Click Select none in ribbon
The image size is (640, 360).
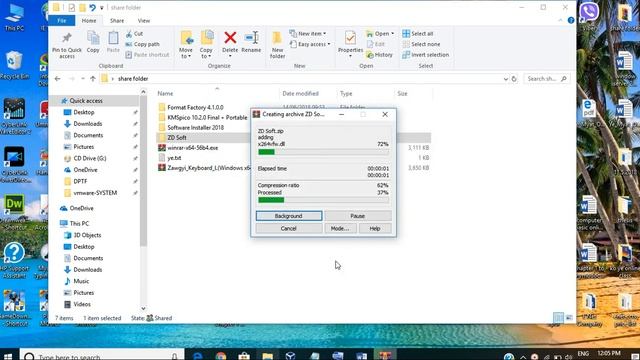421,44
